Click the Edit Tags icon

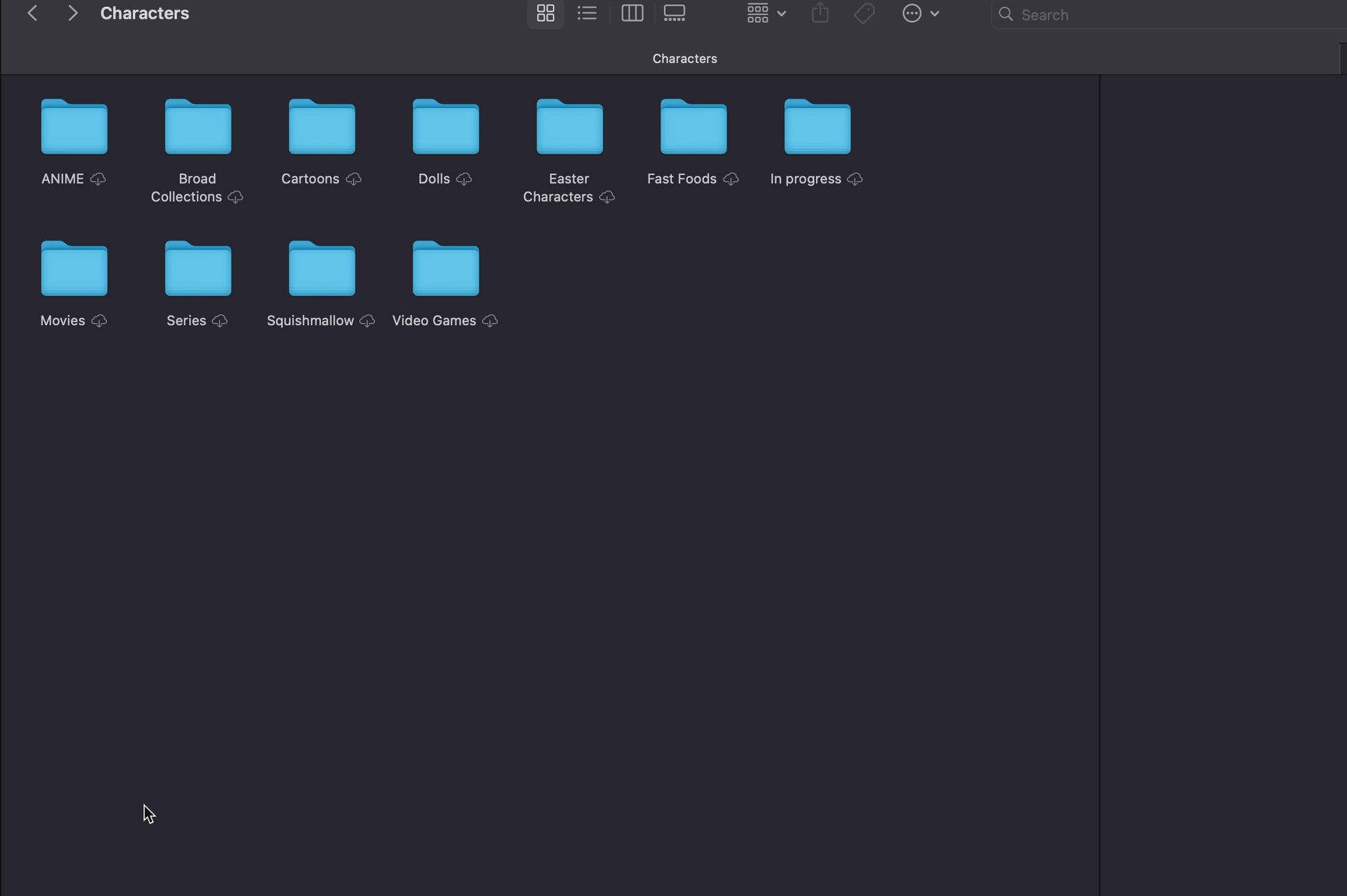click(864, 13)
